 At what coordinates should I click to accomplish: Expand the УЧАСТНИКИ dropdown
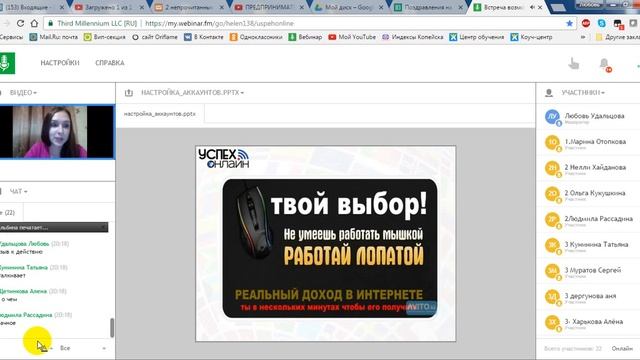(583, 93)
